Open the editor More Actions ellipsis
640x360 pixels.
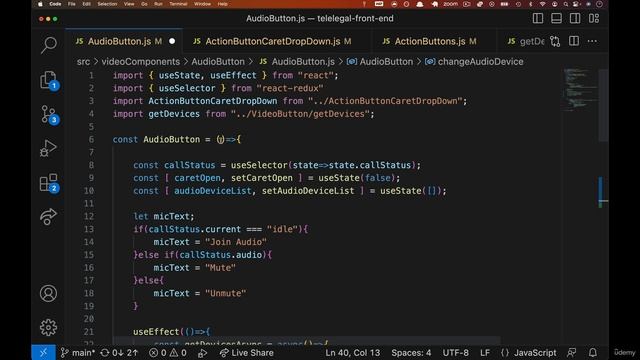coord(592,41)
